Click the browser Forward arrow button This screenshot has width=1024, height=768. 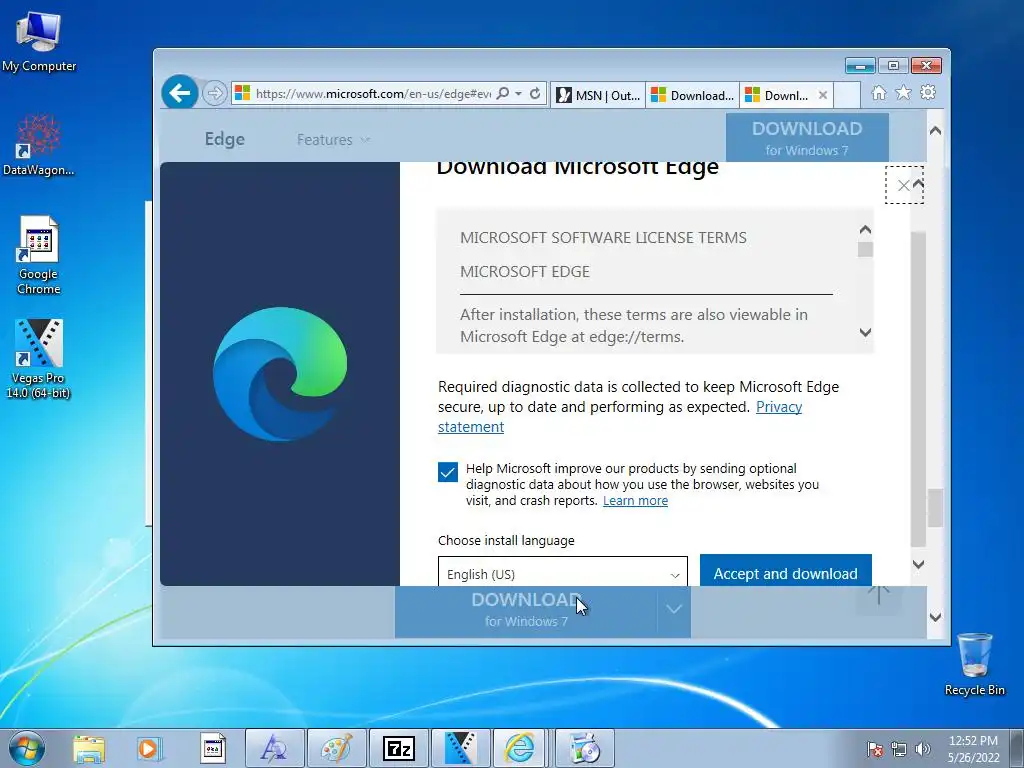point(214,93)
